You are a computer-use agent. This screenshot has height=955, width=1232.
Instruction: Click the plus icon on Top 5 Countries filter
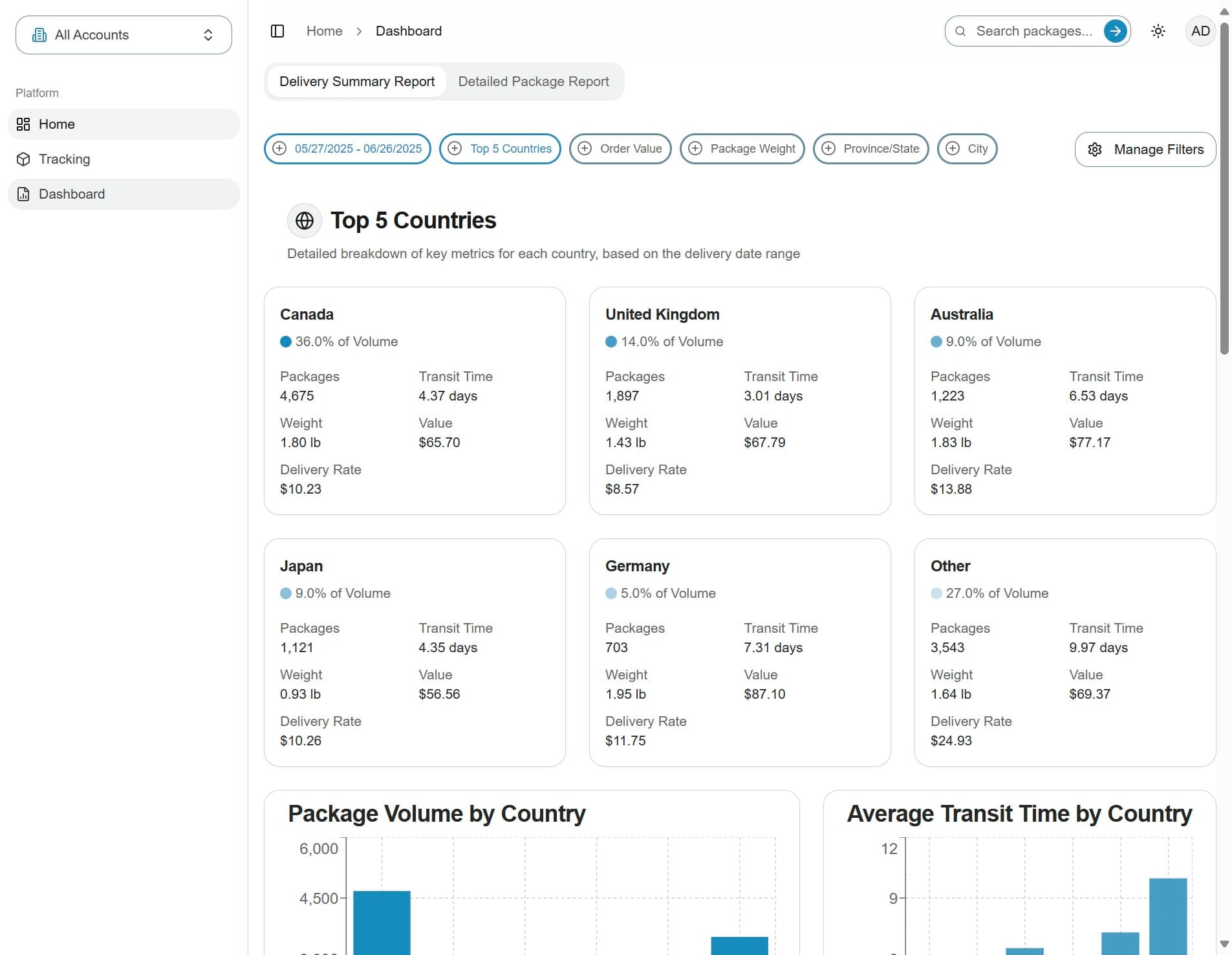[x=455, y=149]
